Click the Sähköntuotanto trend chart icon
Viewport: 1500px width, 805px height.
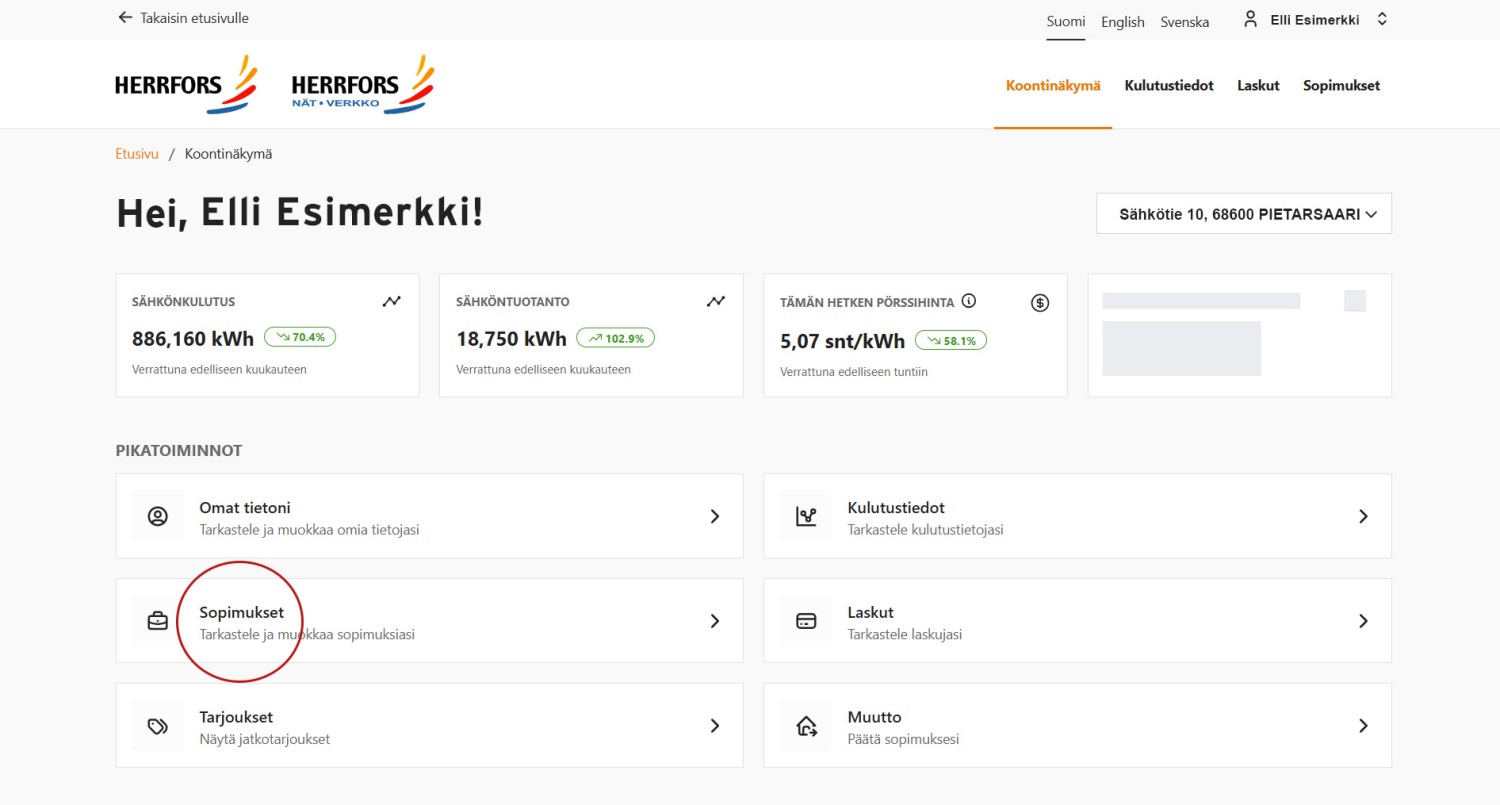click(x=716, y=301)
